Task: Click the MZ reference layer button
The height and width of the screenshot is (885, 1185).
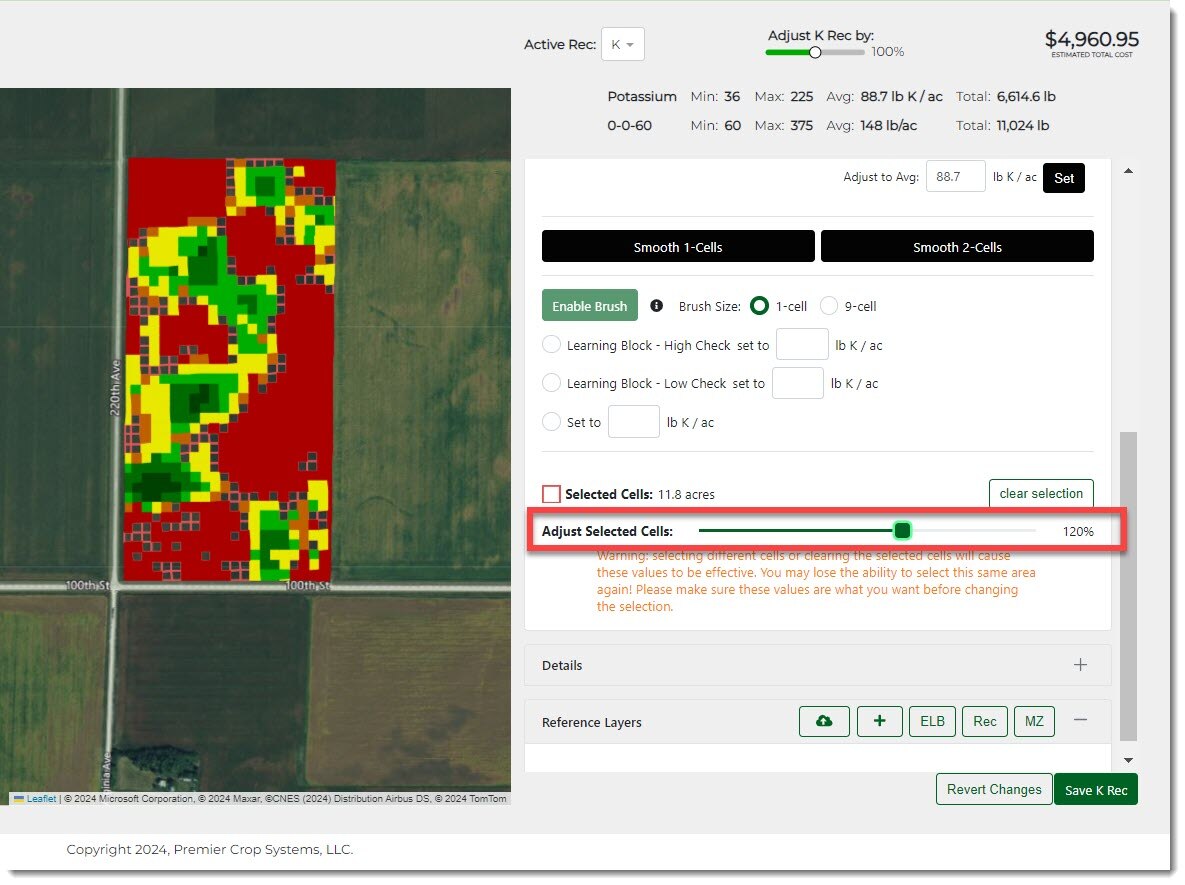Action: [x=1034, y=721]
